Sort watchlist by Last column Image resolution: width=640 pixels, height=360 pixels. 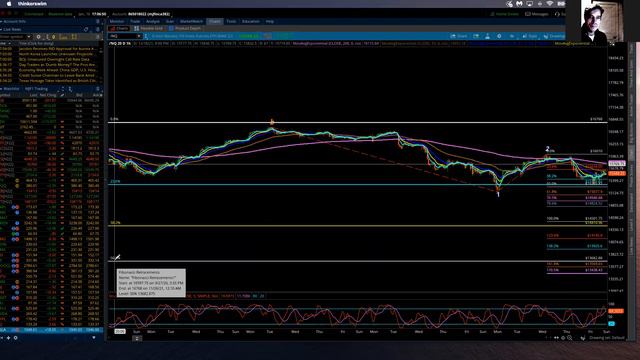[x=33, y=95]
